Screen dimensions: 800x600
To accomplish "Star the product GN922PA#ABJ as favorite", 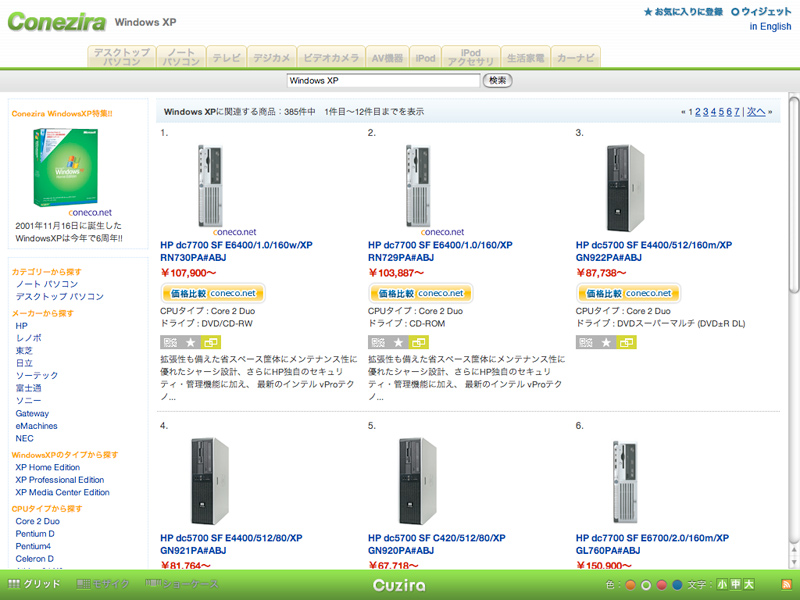I will click(606, 342).
